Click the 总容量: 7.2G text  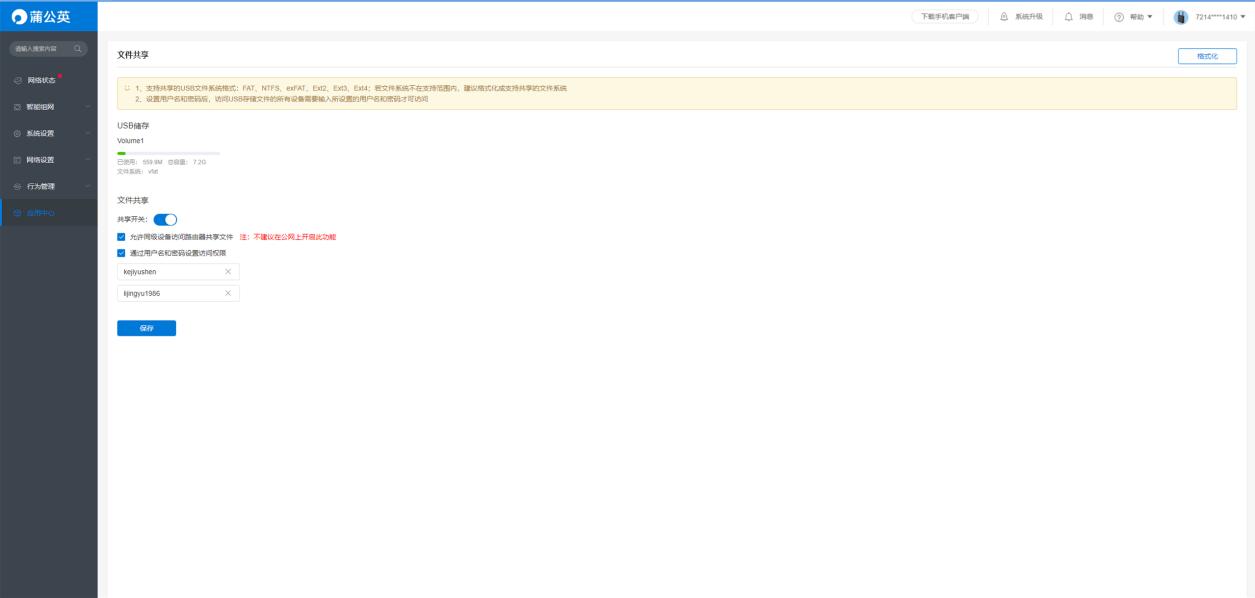187,162
